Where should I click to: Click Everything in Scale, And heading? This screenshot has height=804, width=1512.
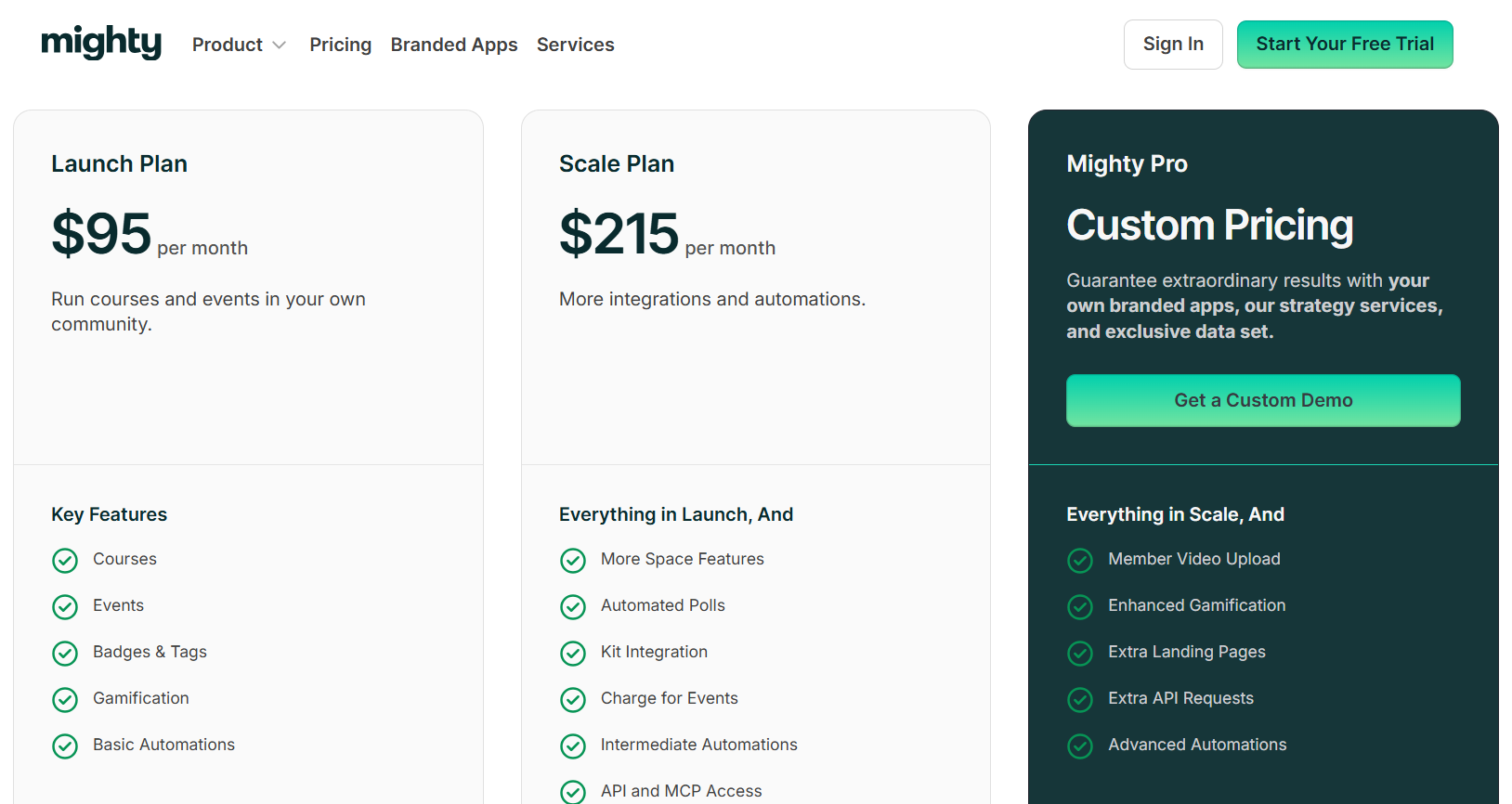[x=1175, y=514]
